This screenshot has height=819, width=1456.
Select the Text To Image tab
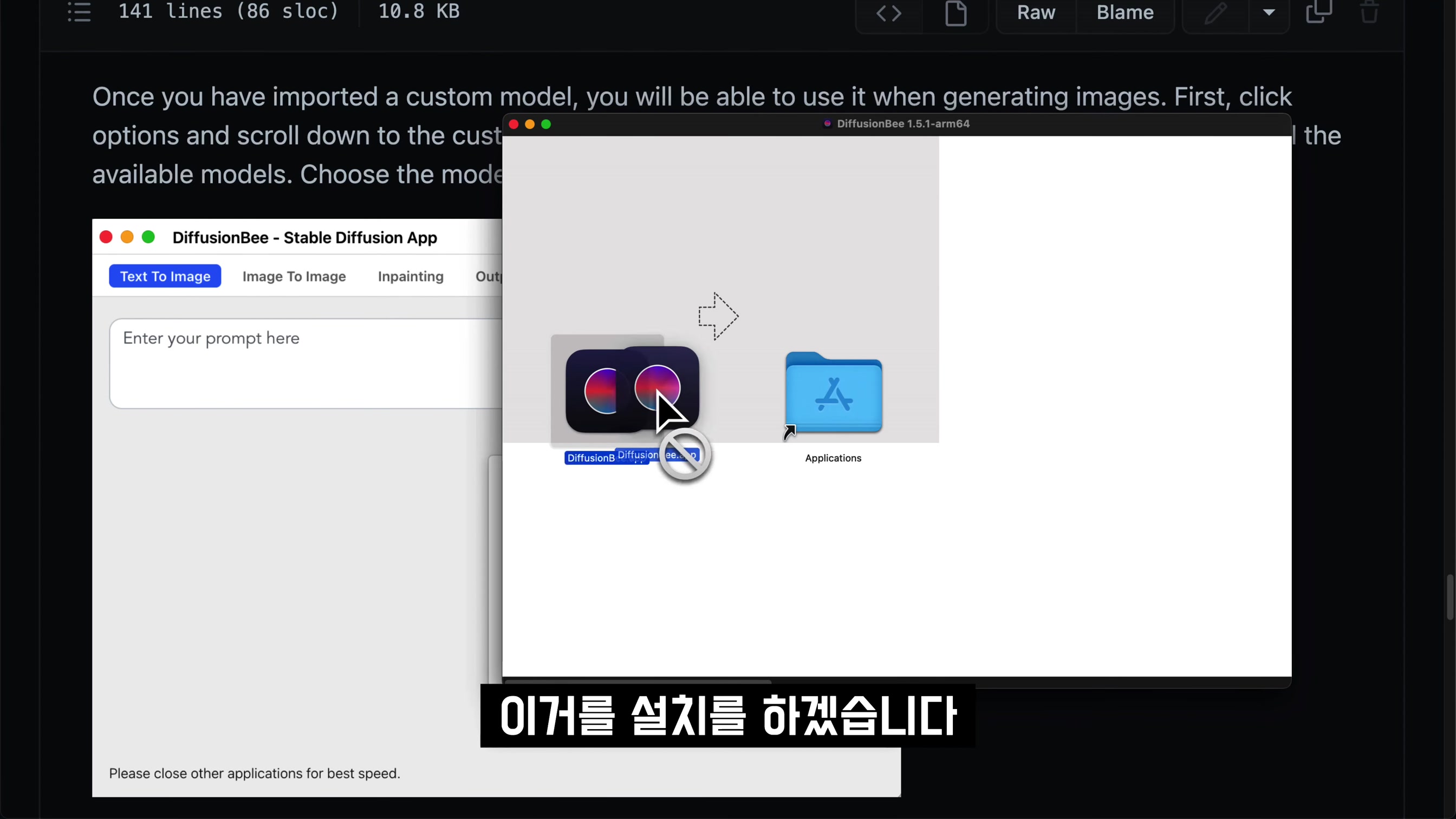pos(165,276)
